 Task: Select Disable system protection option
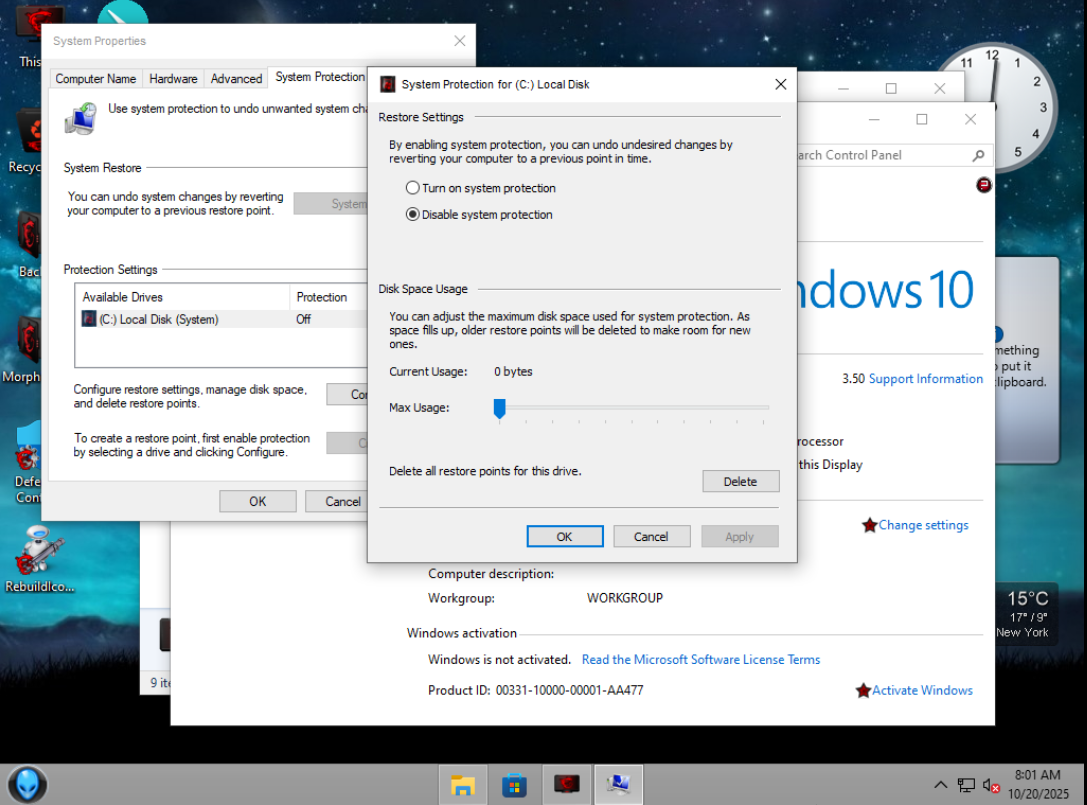click(x=413, y=215)
